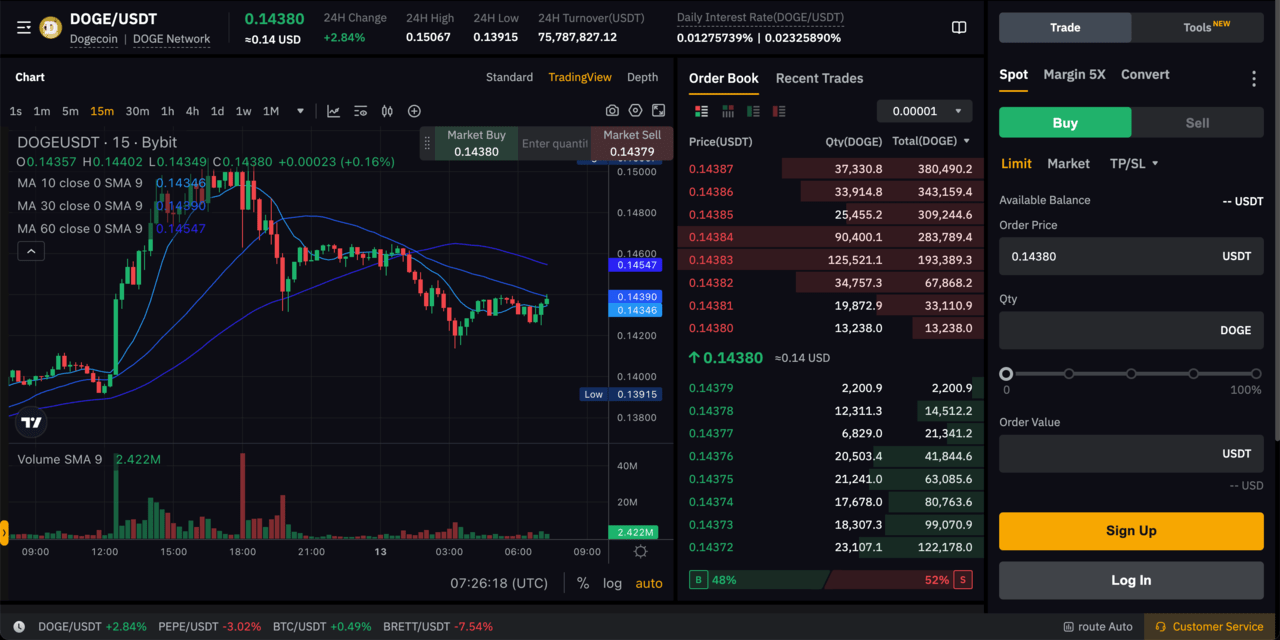Take a chart snapshot with camera icon
1280x640 pixels.
tap(612, 111)
